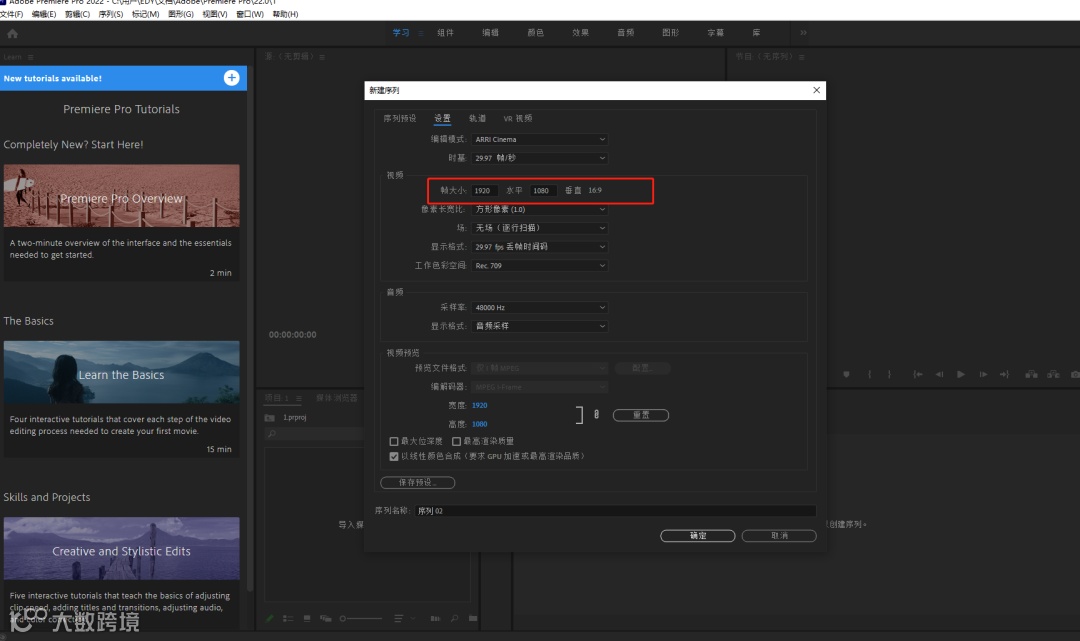1080x641 pixels.
Task: Open the Program monitor panel menu icon
Action: 802,57
